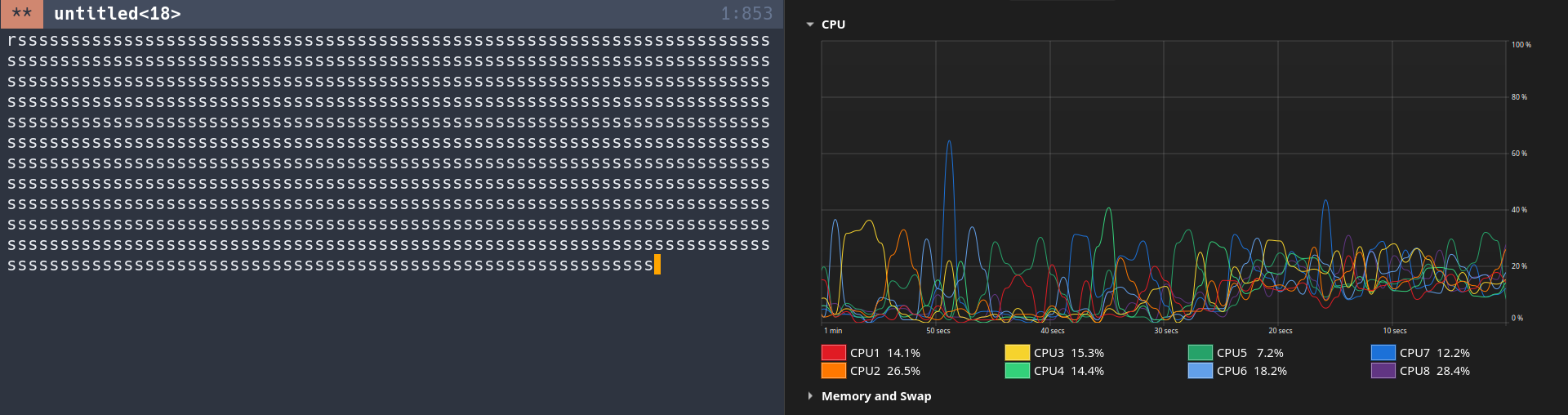Click inside the CPU usage graph

pos(1163,181)
